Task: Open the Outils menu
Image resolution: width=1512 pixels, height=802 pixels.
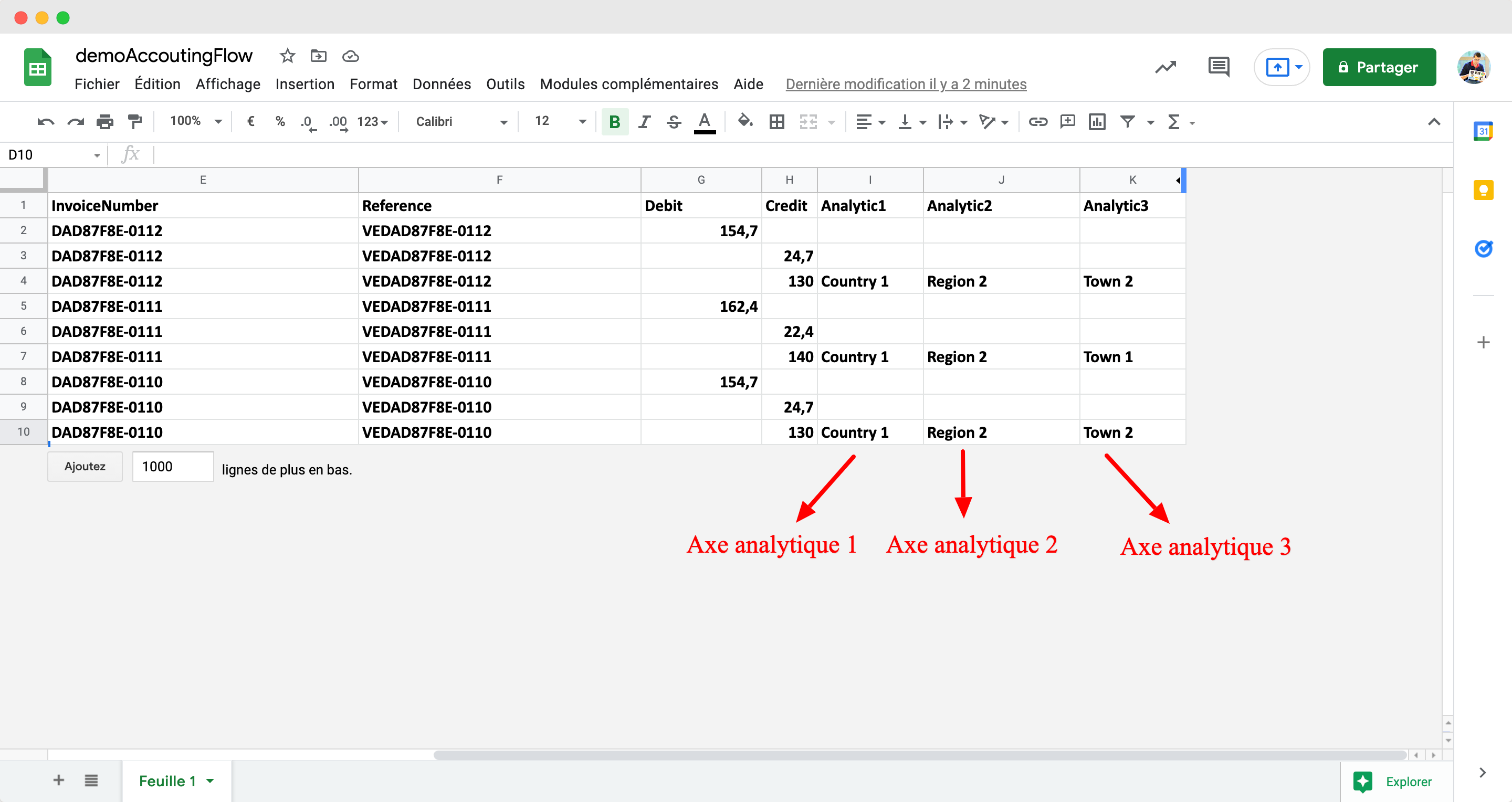Action: [505, 84]
